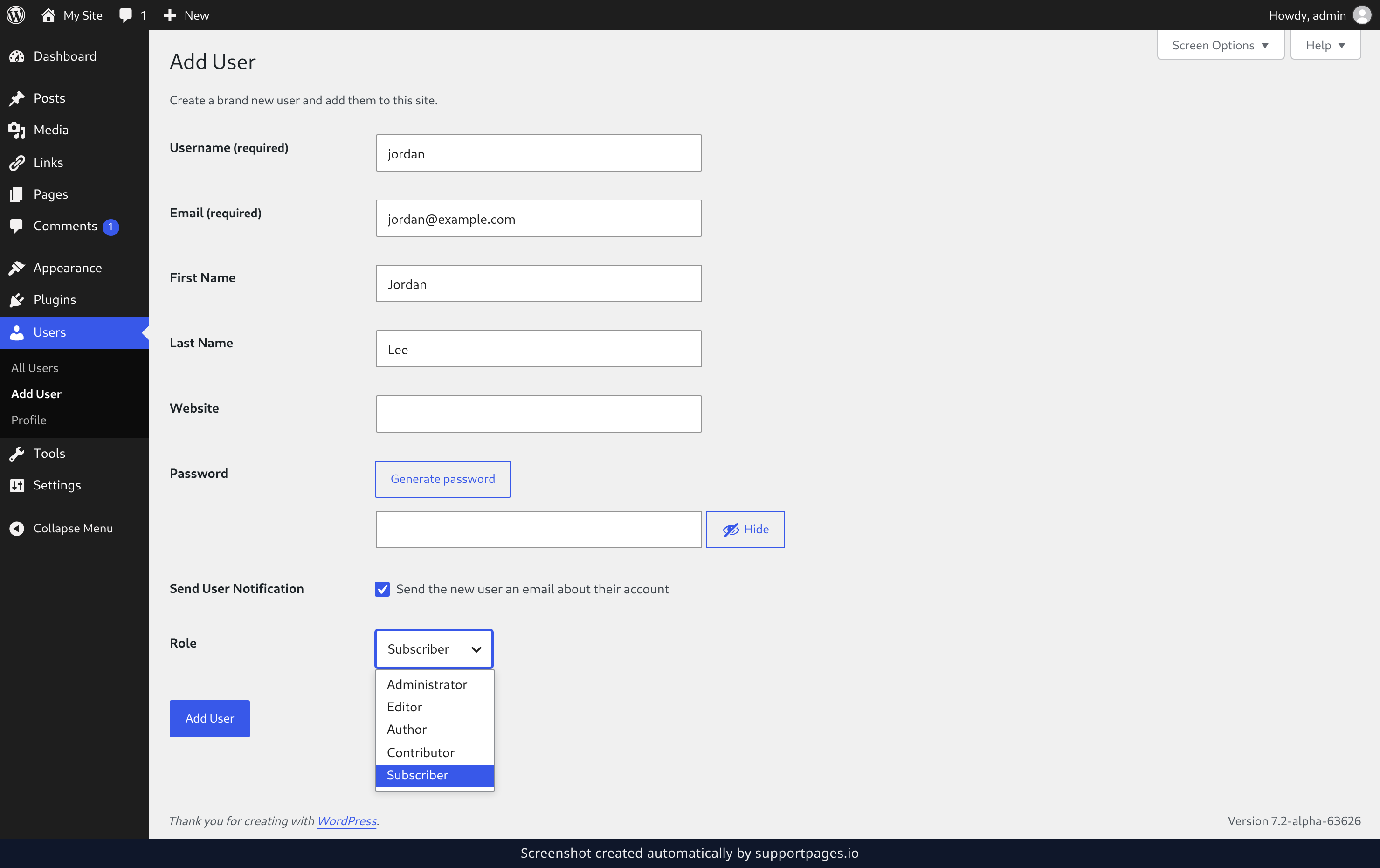This screenshot has height=868, width=1380.
Task: Click the Tools wrench icon
Action: coord(17,453)
